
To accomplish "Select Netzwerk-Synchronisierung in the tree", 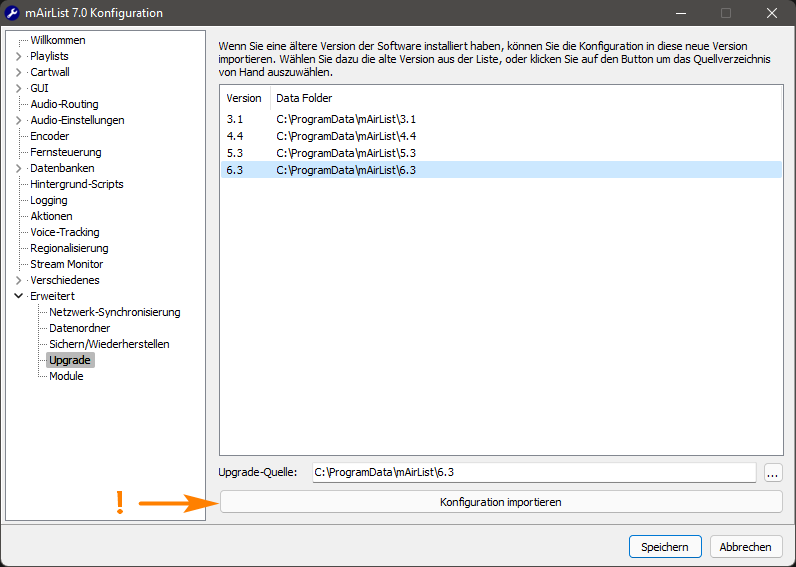I will pos(114,312).
